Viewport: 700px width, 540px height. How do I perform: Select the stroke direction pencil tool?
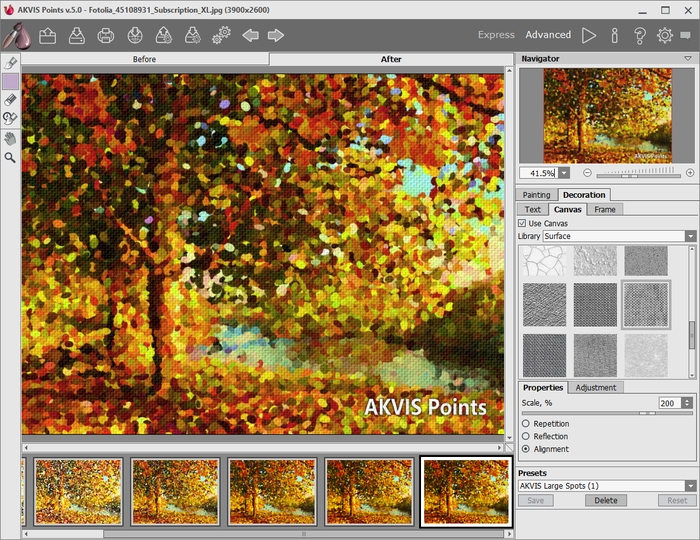(10, 63)
